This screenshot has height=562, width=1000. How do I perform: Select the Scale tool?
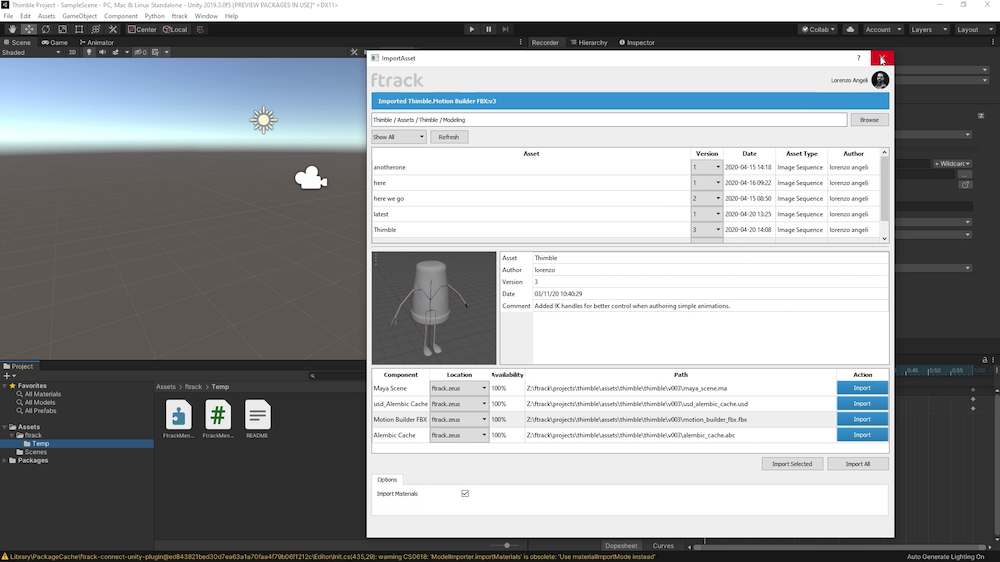coord(62,29)
